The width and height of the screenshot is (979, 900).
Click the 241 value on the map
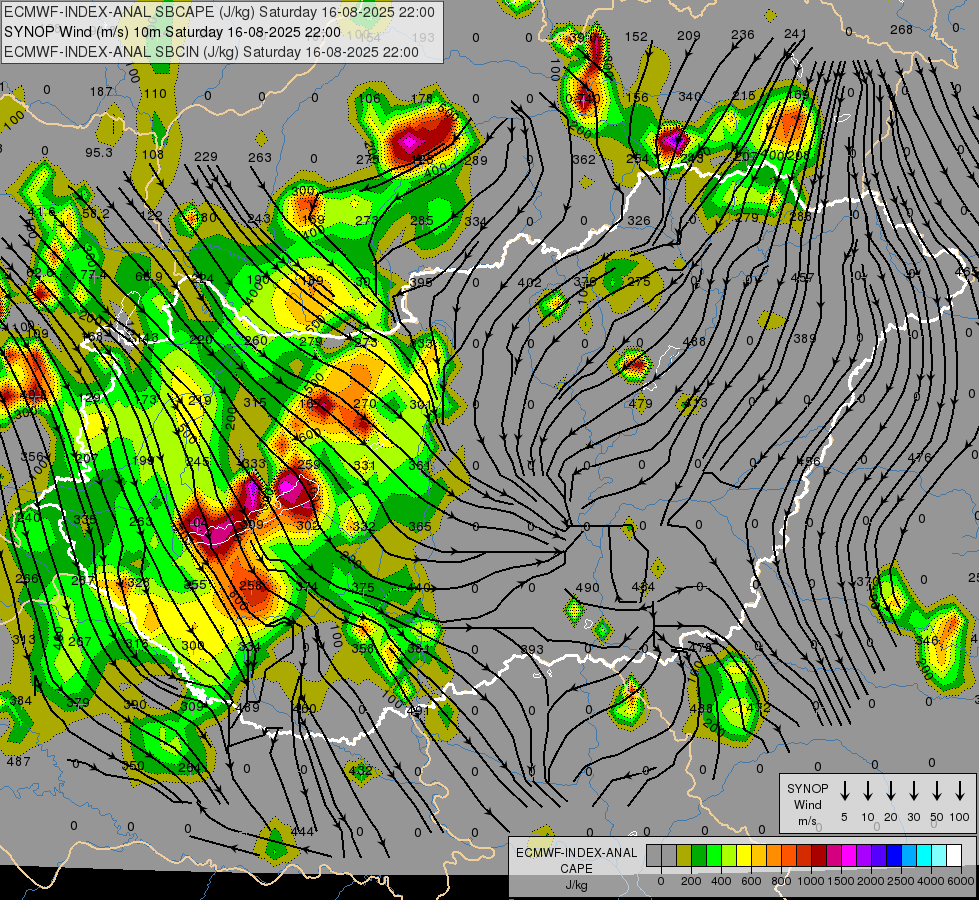(795, 34)
